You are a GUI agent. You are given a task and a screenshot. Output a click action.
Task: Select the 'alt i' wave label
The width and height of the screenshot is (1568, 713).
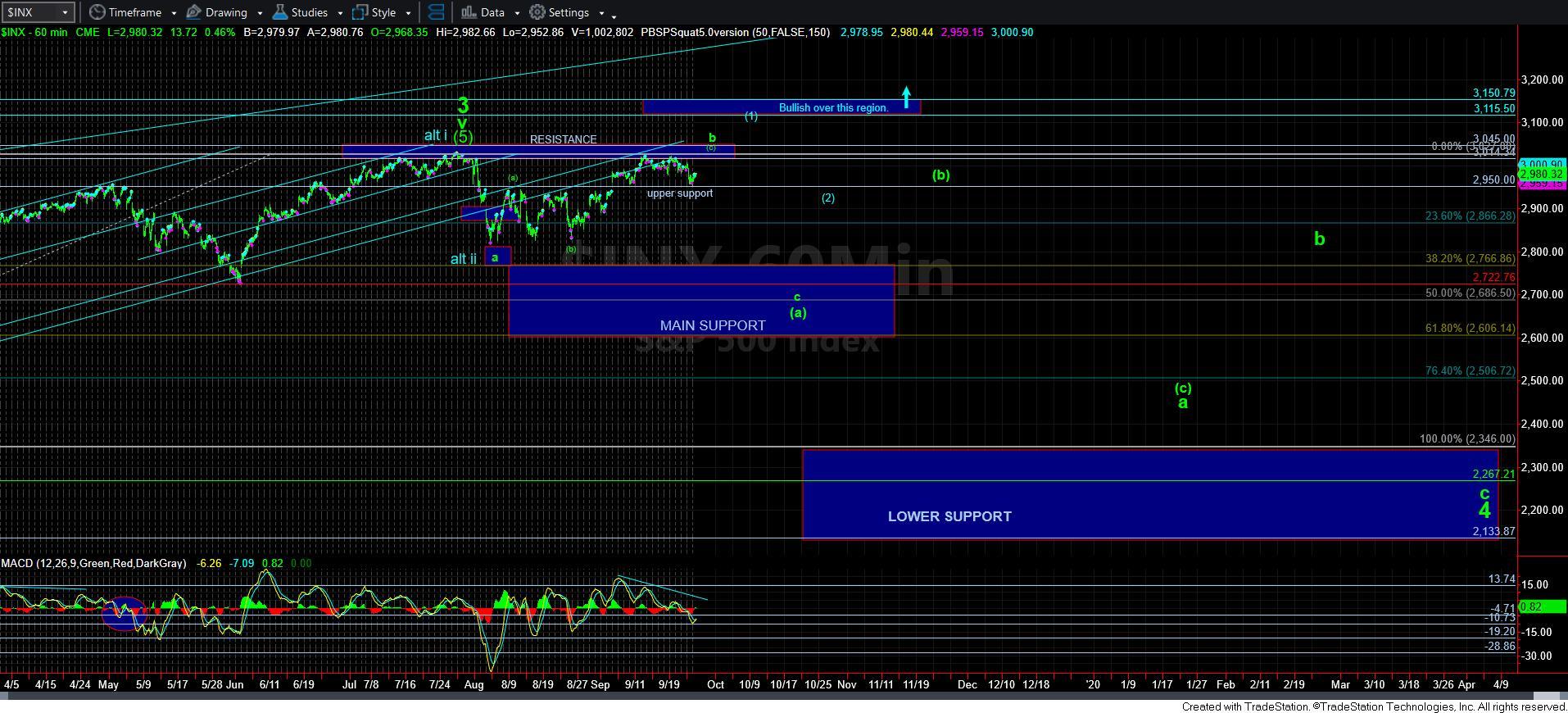[436, 135]
